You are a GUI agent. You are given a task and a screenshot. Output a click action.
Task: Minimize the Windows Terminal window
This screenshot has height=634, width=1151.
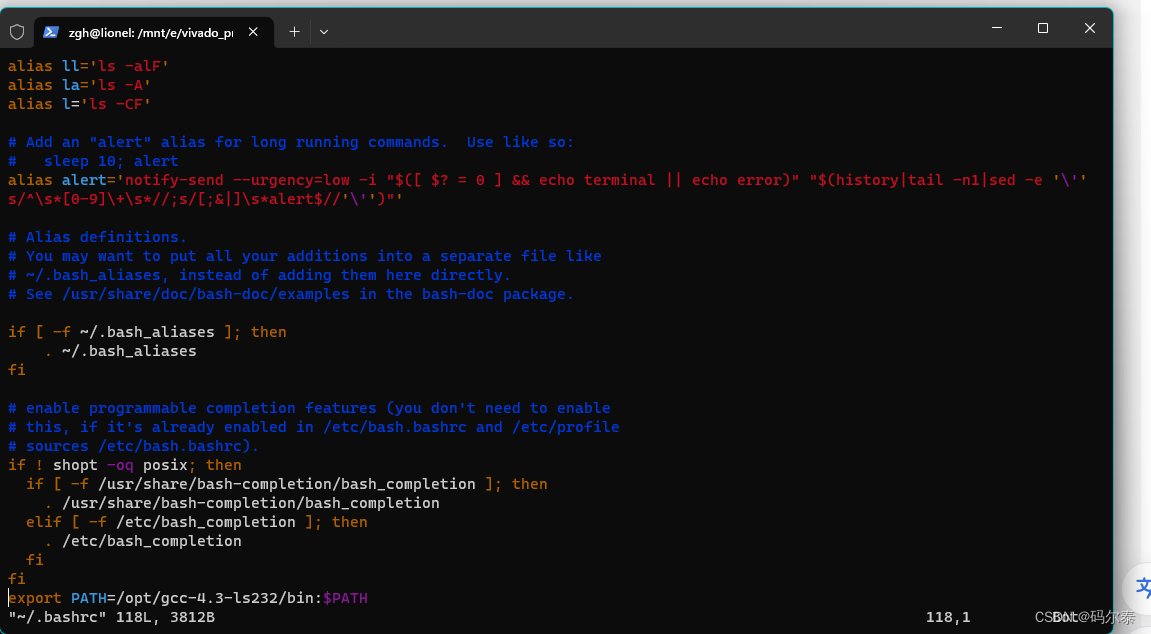[995, 28]
